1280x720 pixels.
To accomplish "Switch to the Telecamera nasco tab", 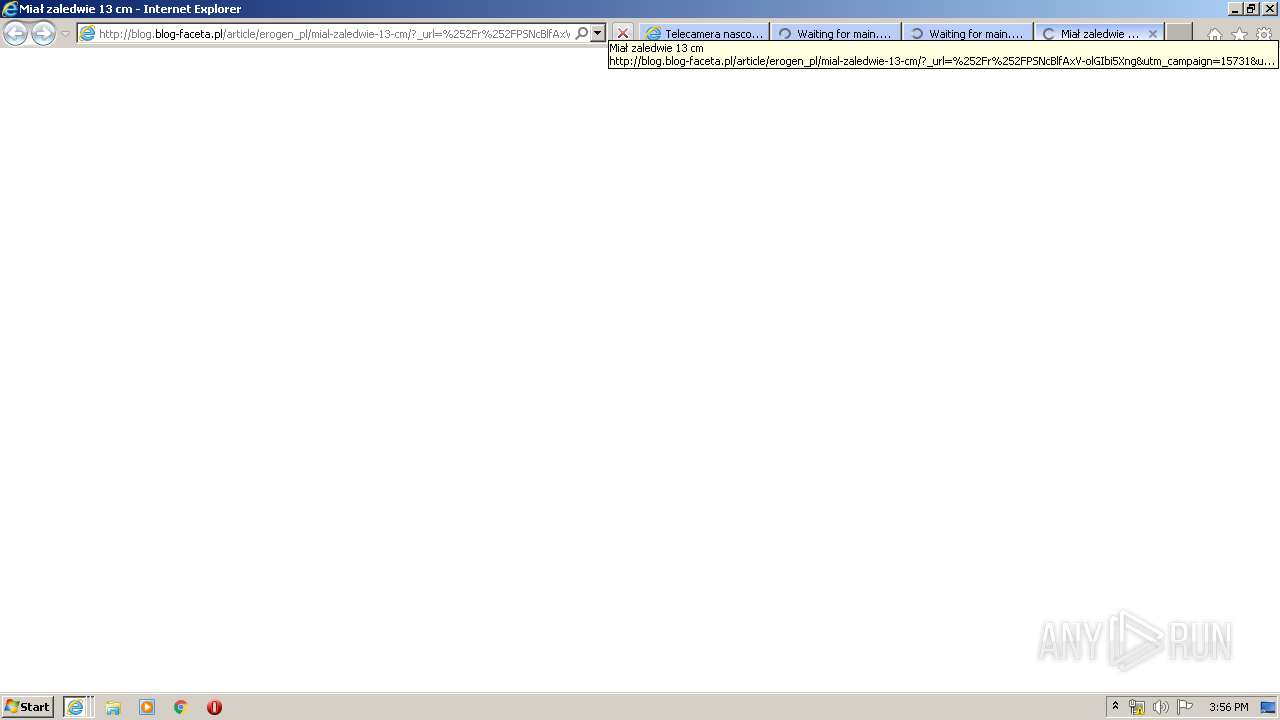I will 705,33.
